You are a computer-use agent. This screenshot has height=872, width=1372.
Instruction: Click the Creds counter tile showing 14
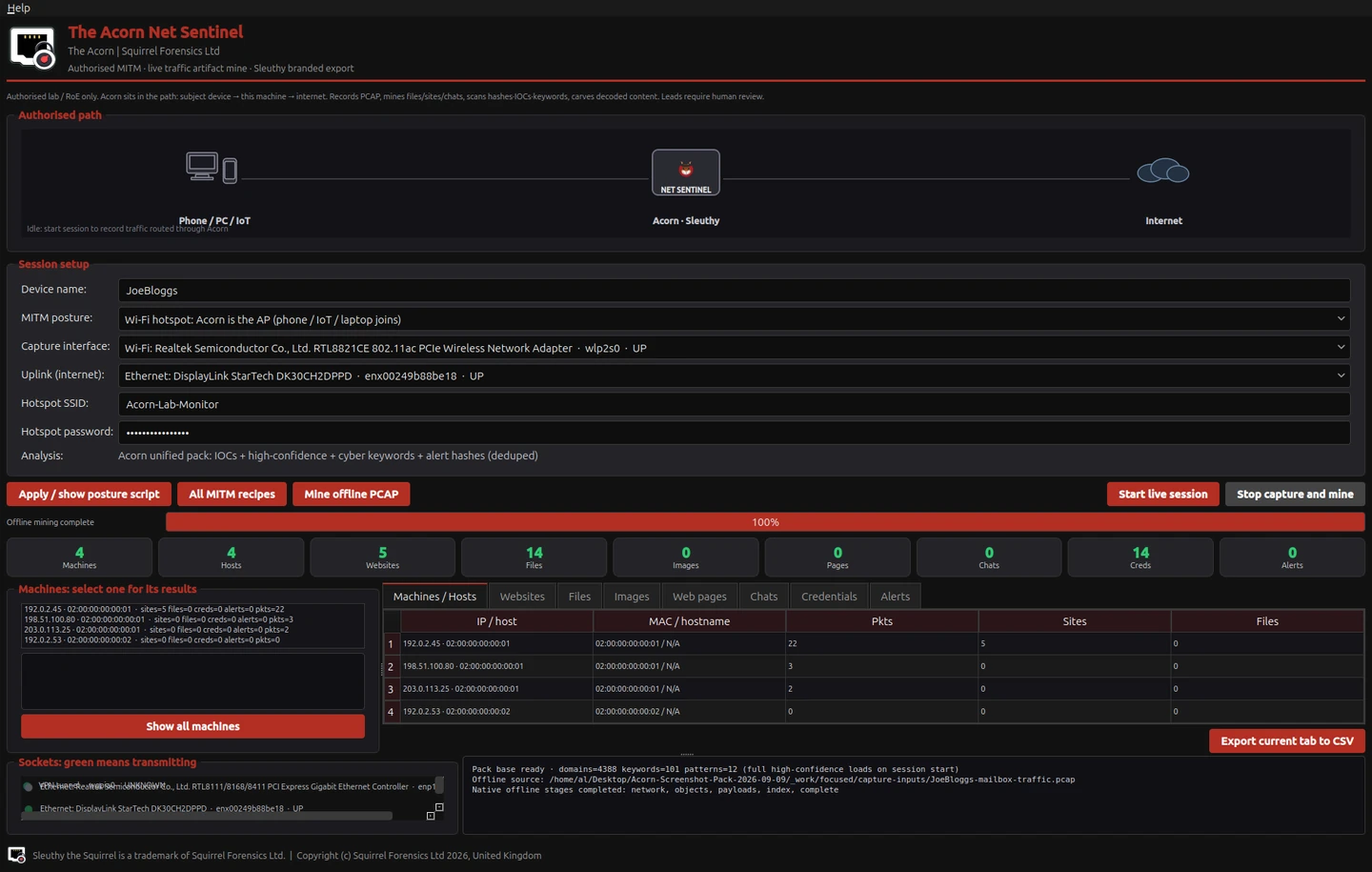1140,558
